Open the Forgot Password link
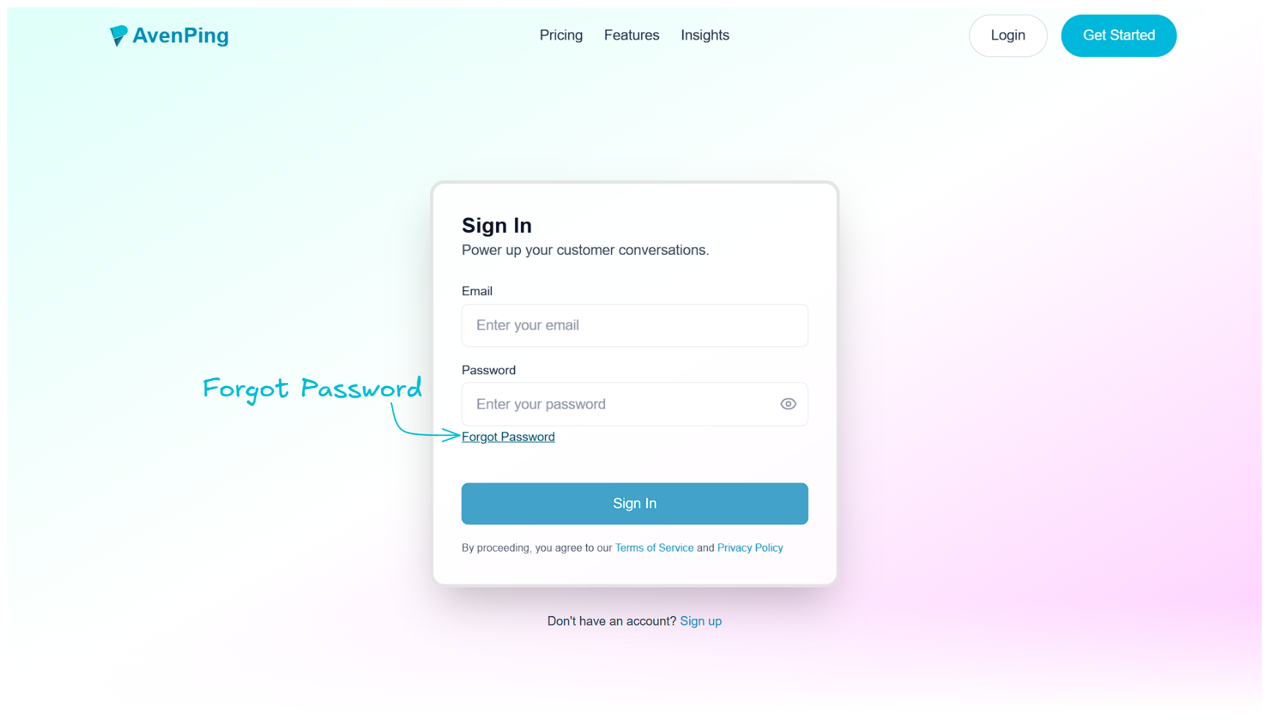This screenshot has width=1269, height=720. coord(508,436)
